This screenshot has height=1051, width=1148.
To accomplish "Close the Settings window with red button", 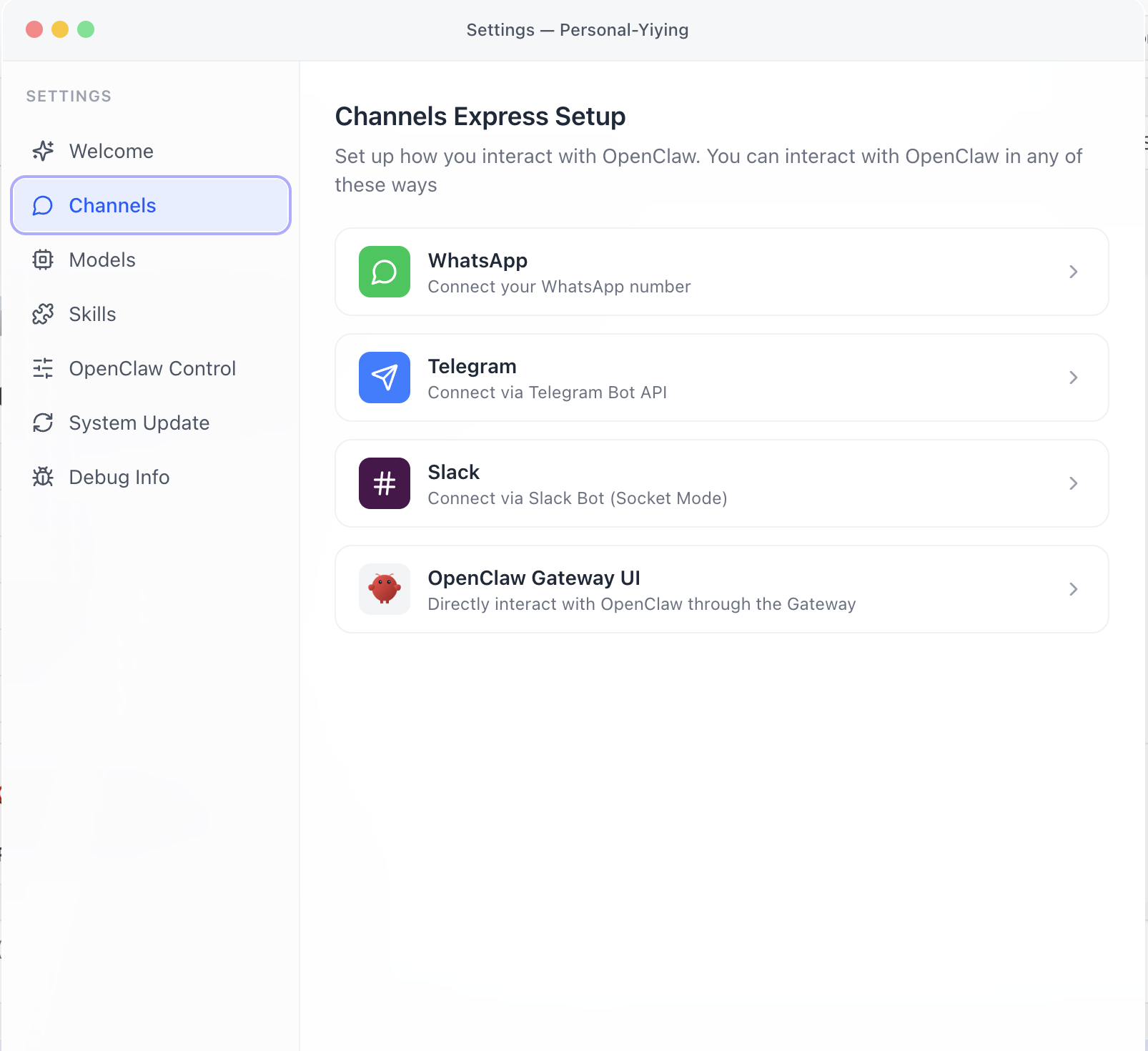I will coord(34,29).
